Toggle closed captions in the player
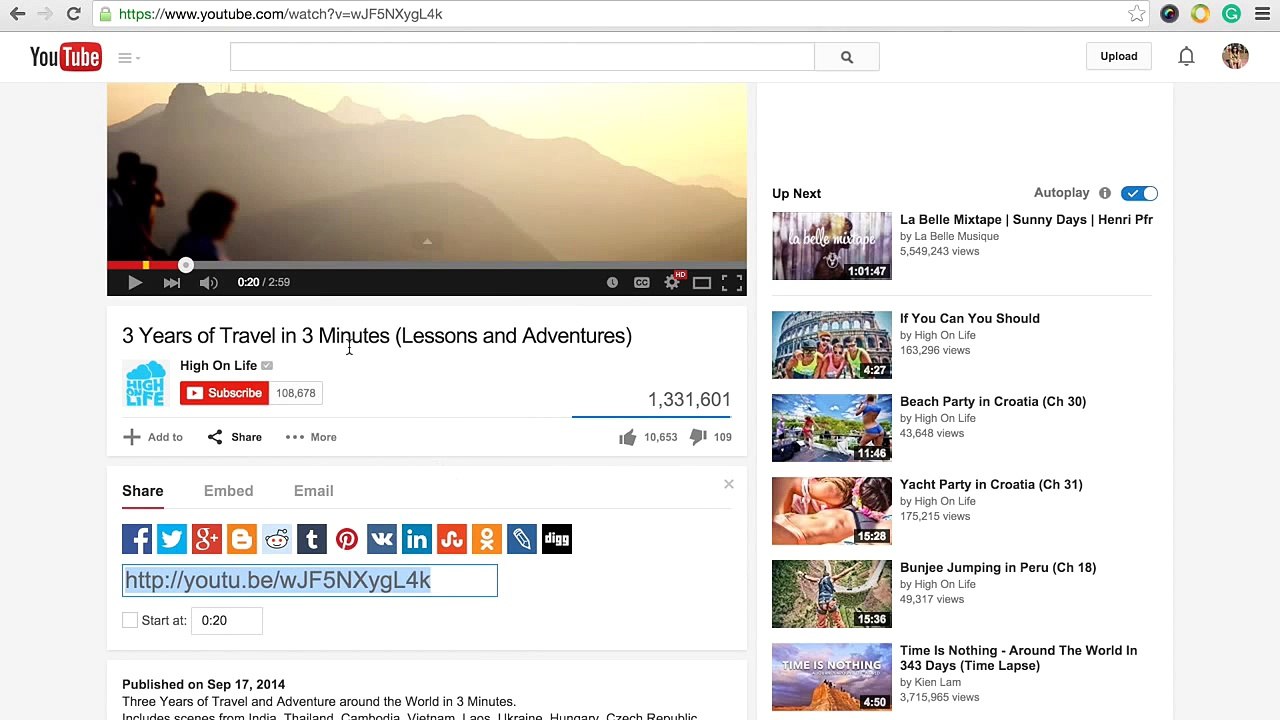This screenshot has width=1280, height=720. tap(642, 283)
